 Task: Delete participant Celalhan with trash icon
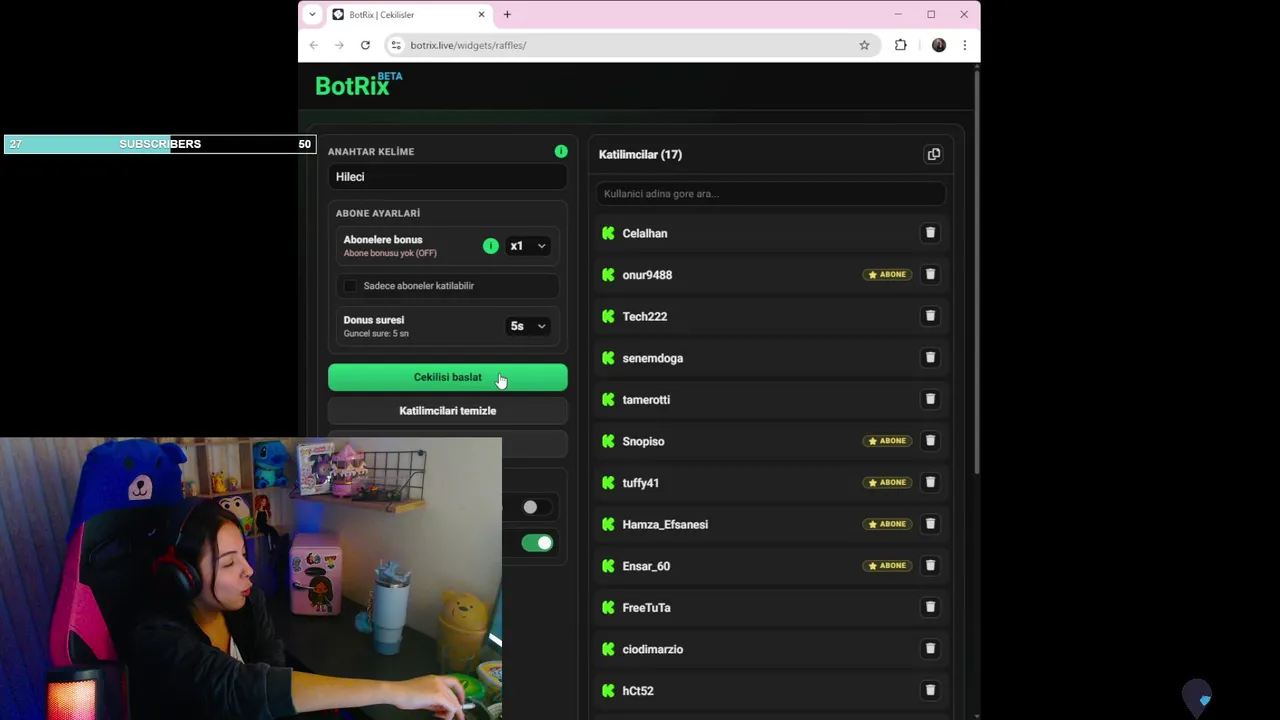(930, 233)
